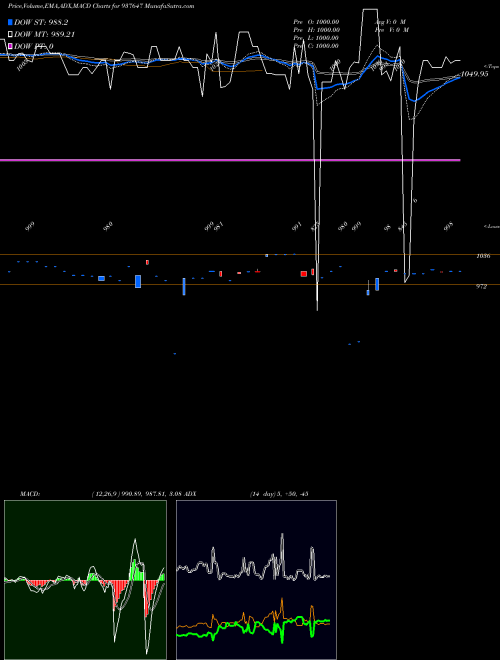Click the 'Avg V: 0 M' volume text
The width and height of the screenshot is (500, 660).
(x=390, y=22)
